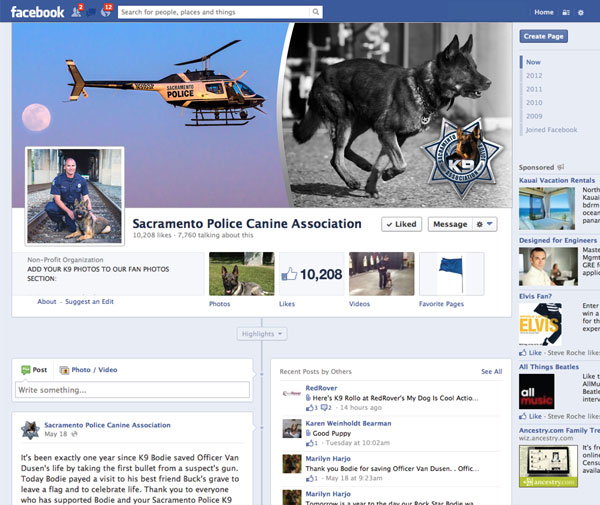Click like icon on Karen Weinholdt Bearman post
The image size is (600, 505).
(309, 443)
